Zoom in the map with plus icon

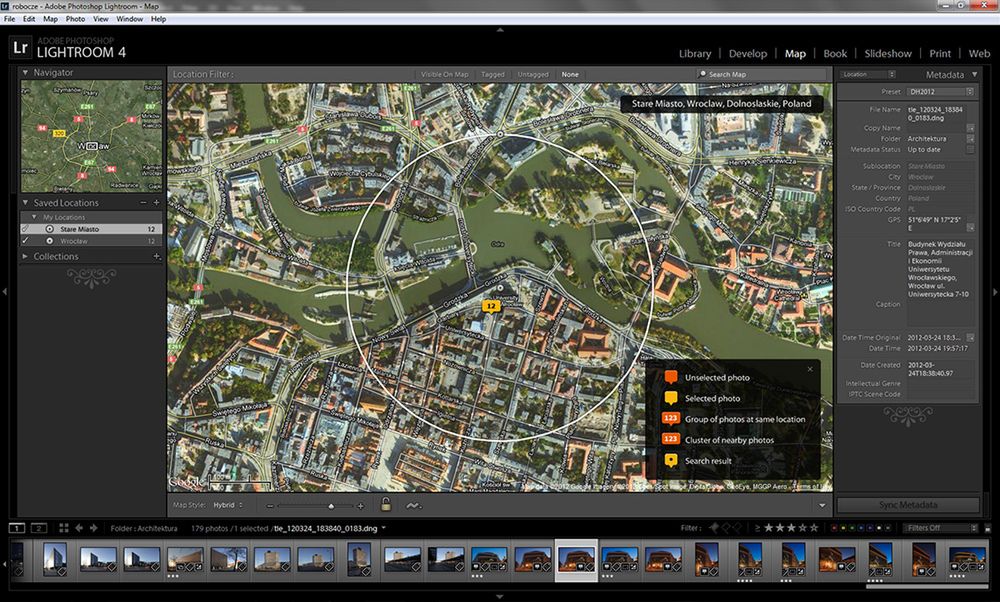click(x=361, y=506)
